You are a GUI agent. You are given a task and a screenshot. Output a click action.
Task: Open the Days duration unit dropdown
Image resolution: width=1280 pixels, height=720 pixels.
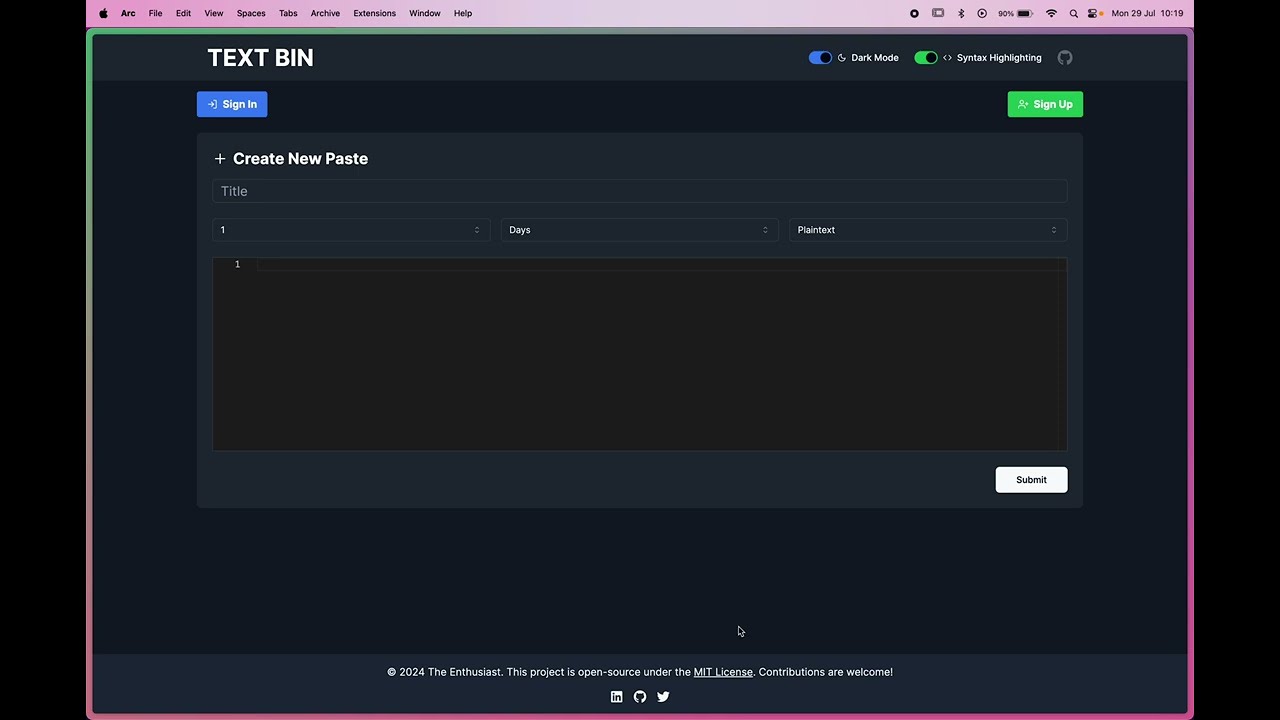640,230
